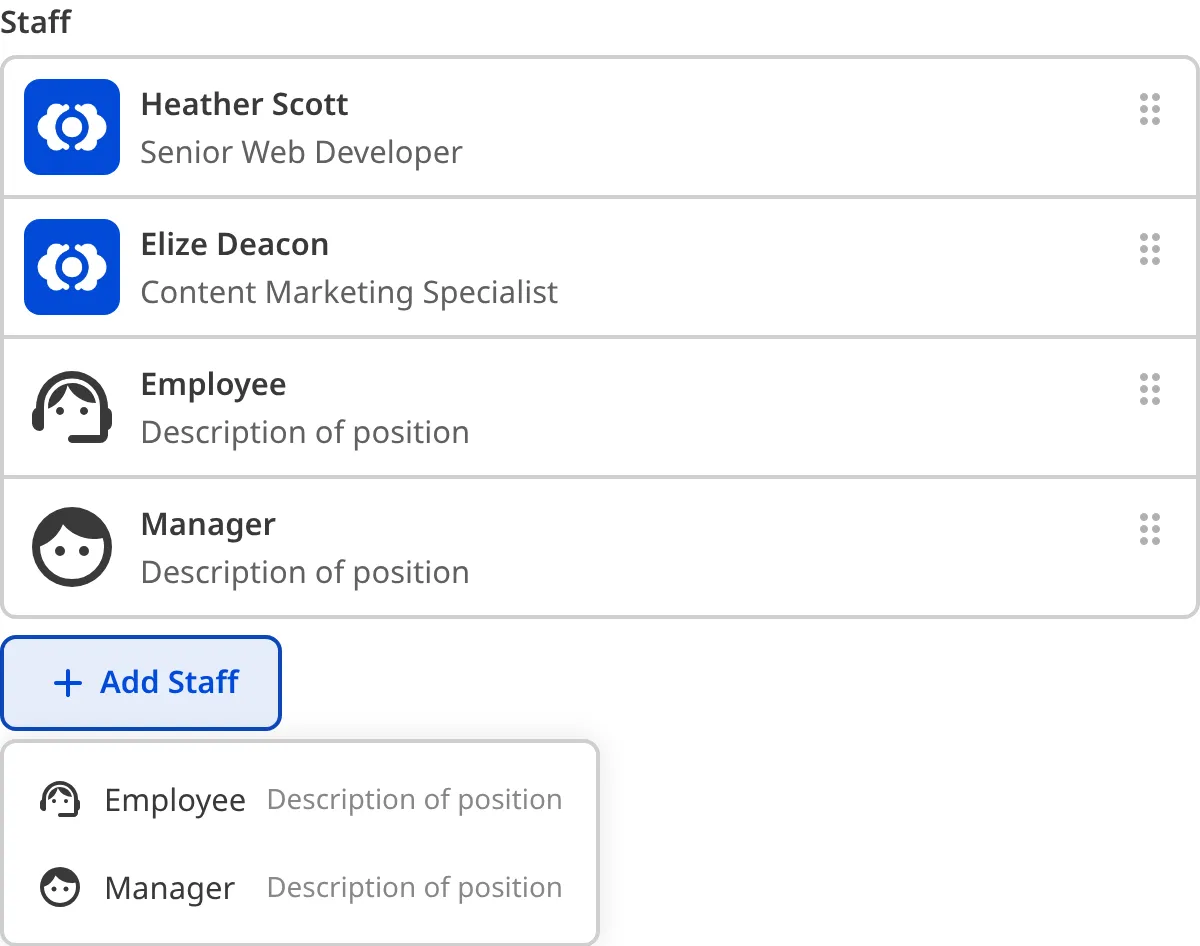This screenshot has height=946, width=1200.
Task: Click Heather Scott's blue avatar icon
Action: 71,127
